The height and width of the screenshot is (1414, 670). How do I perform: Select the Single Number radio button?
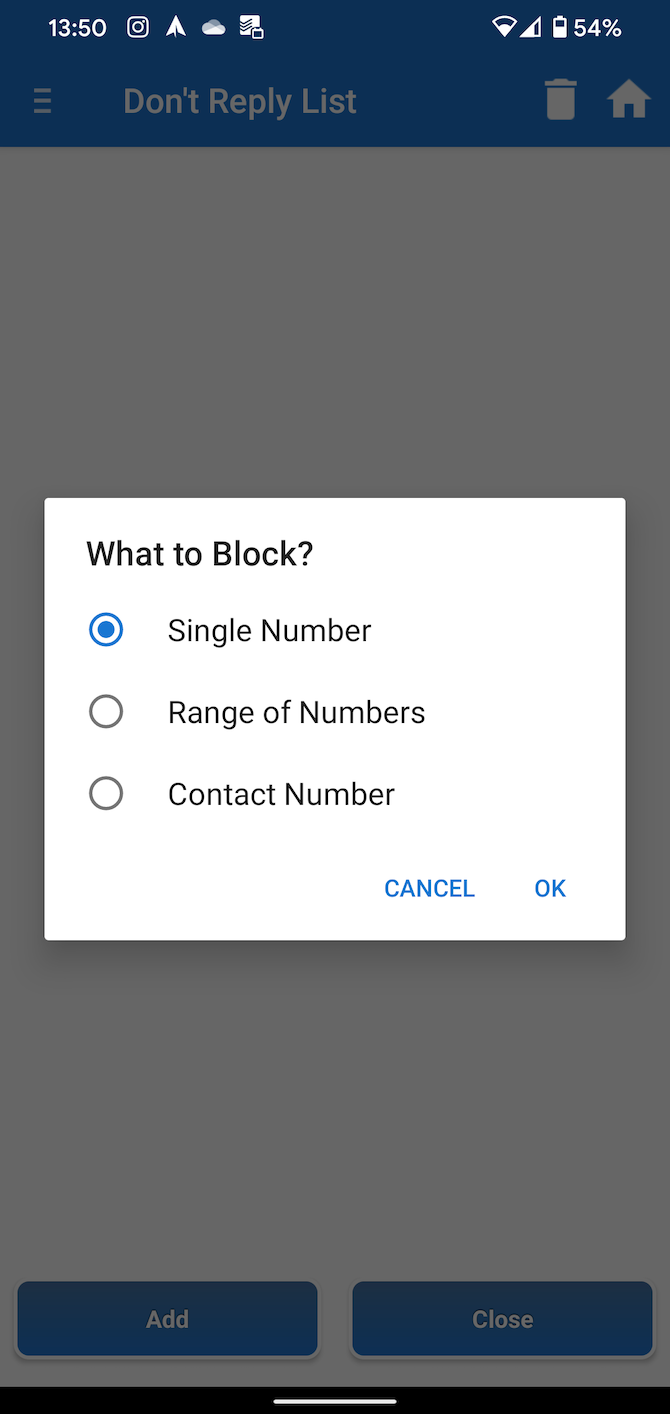(x=106, y=630)
